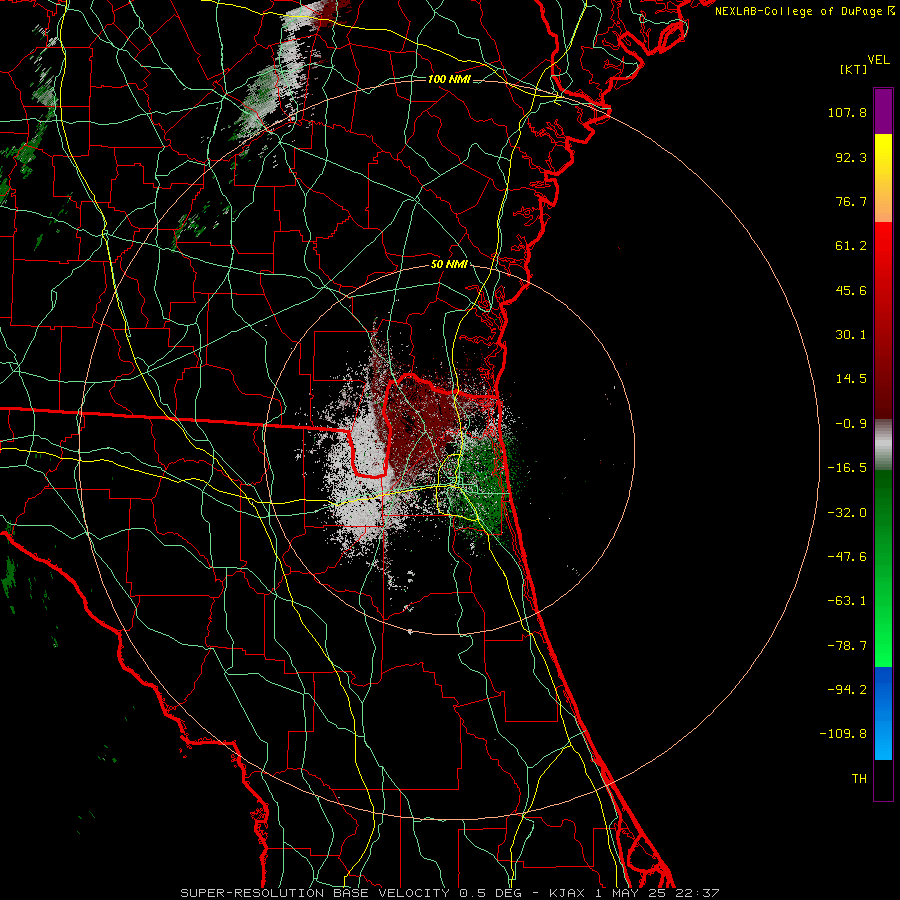Click the -0.9 velocity scale value
This screenshot has width=900, height=900.
click(x=851, y=424)
